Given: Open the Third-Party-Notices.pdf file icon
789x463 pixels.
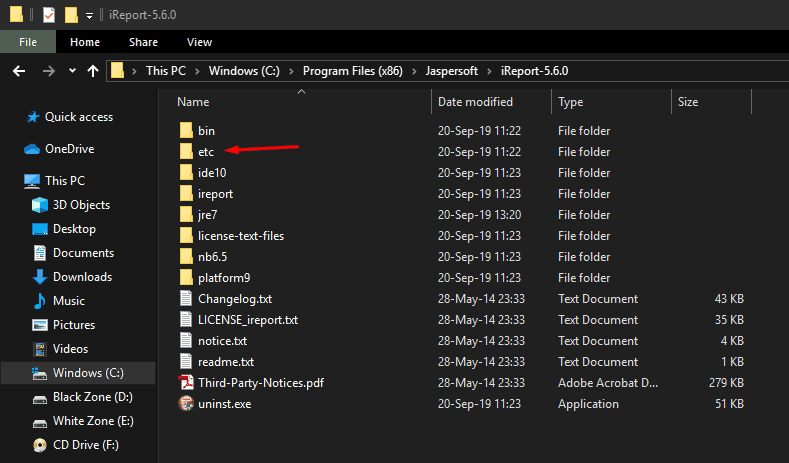Looking at the screenshot, I should tap(186, 383).
